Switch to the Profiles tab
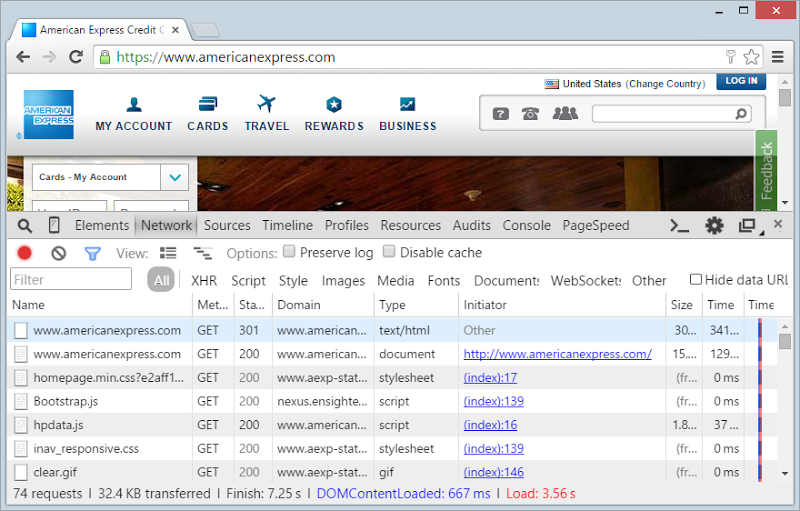 346,225
